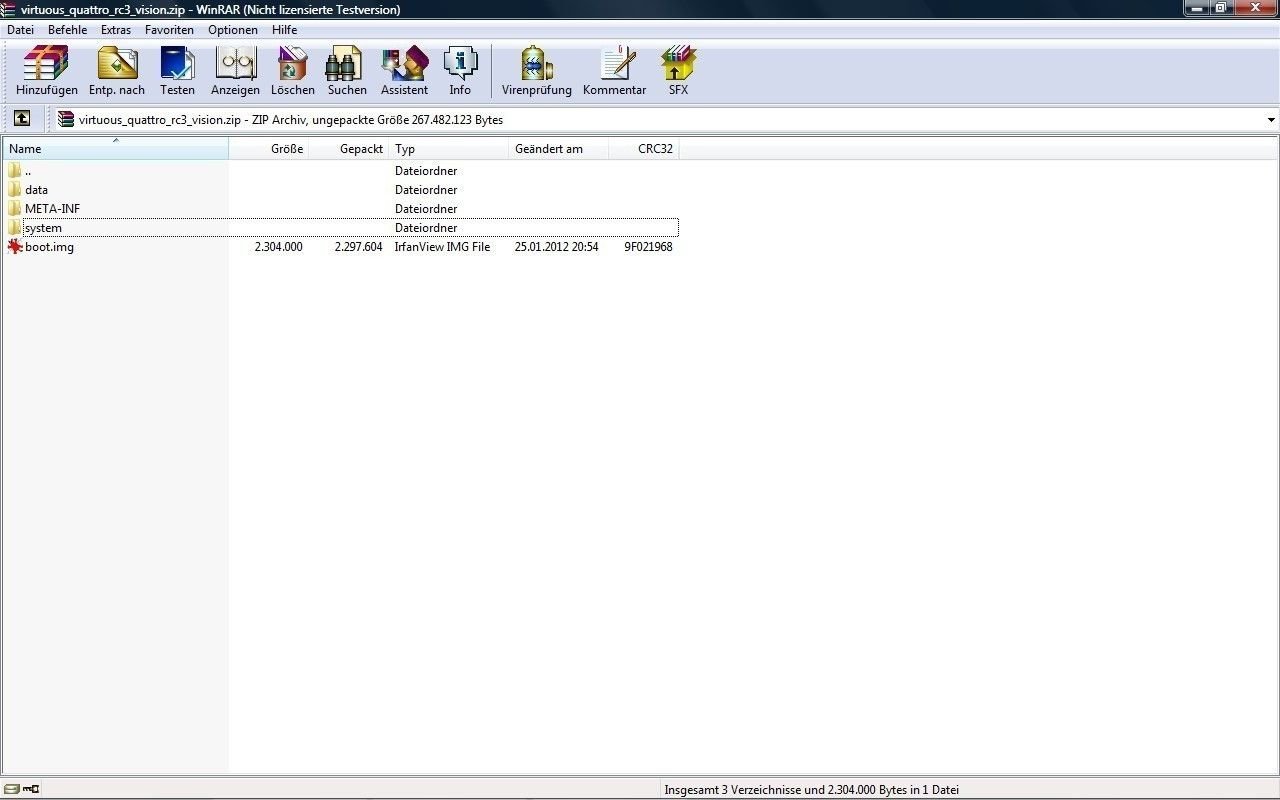Screen dimensions: 1280x800
Task: Click the META-INF folder icon
Action: coord(14,208)
